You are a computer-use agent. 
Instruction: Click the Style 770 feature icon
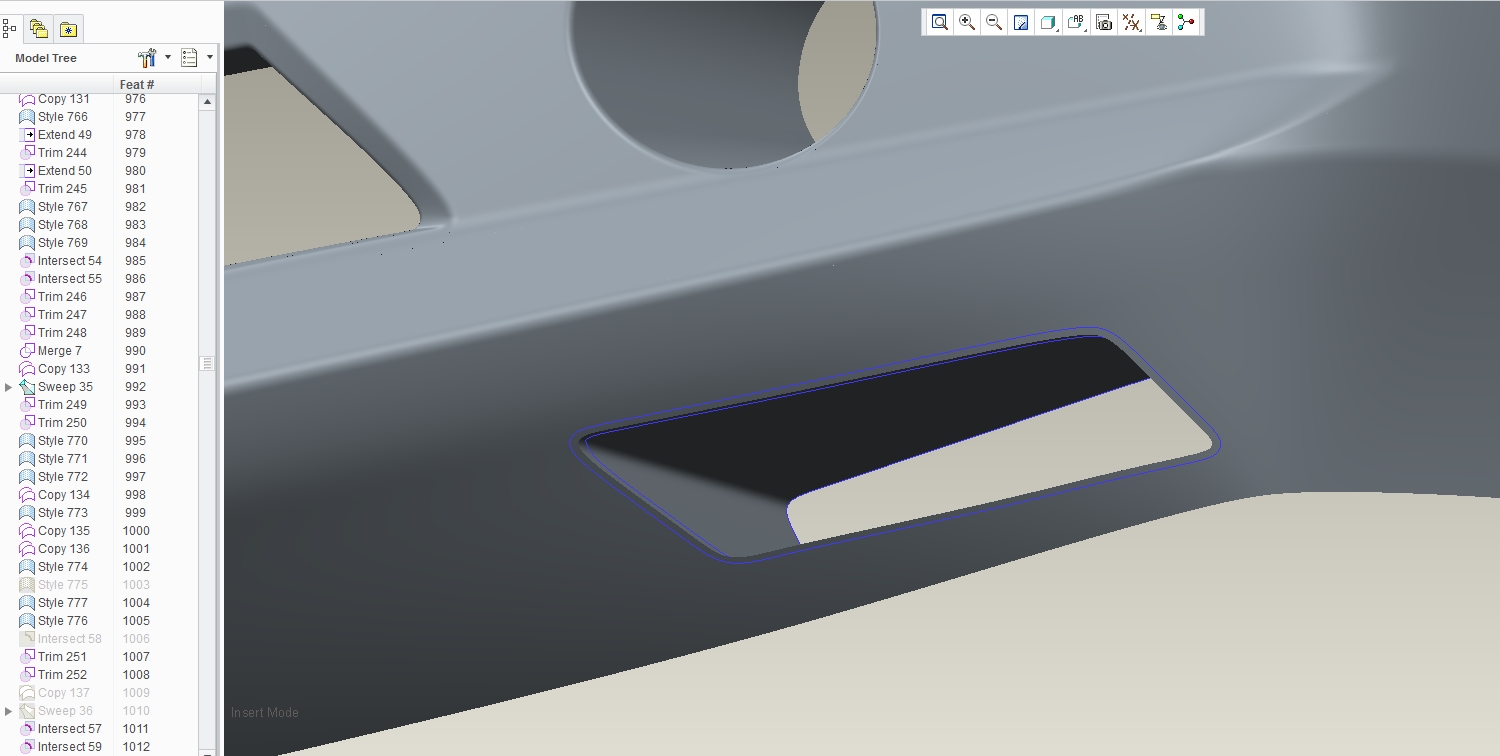[x=27, y=441]
